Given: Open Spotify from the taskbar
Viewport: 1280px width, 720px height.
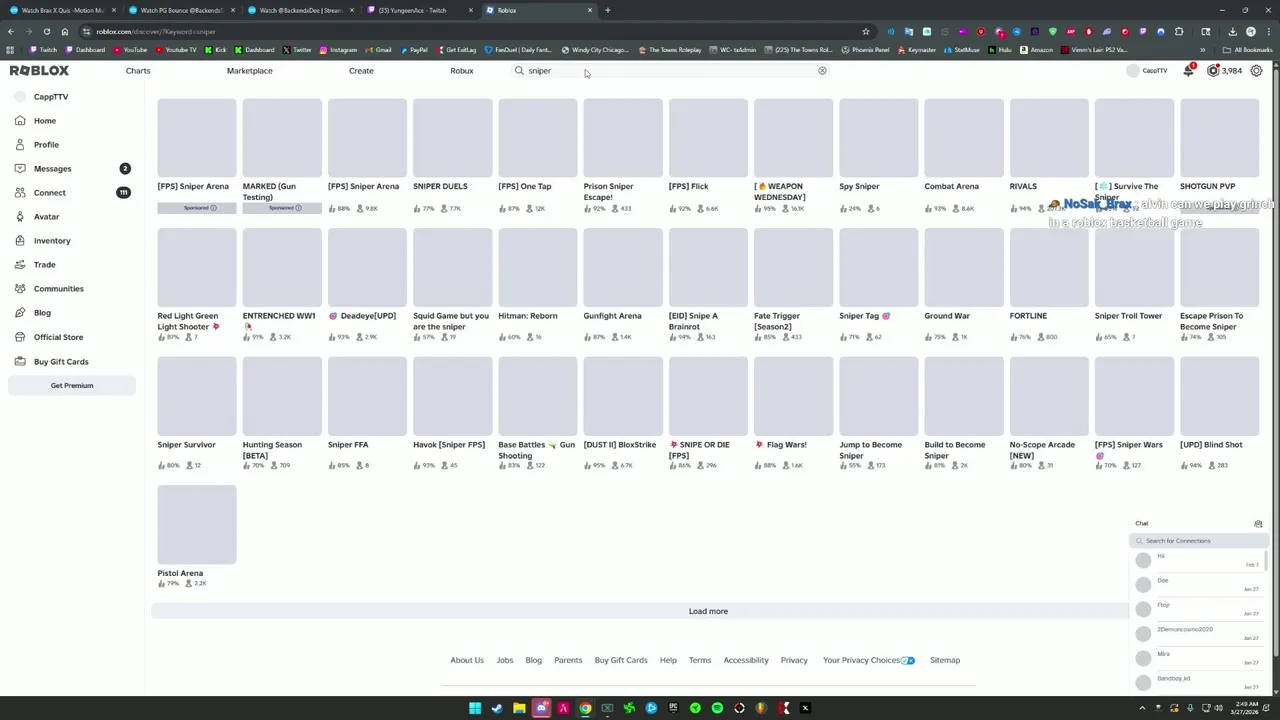Looking at the screenshot, I should [x=717, y=708].
